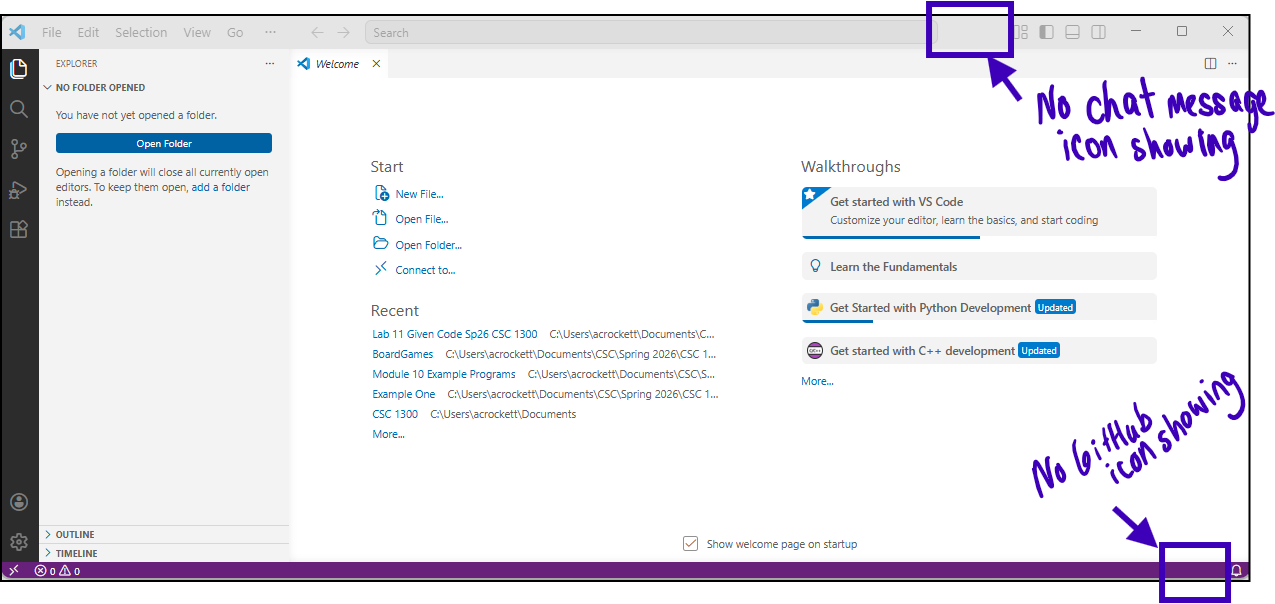
Task: Click the blue Open Folder button
Action: 164,143
